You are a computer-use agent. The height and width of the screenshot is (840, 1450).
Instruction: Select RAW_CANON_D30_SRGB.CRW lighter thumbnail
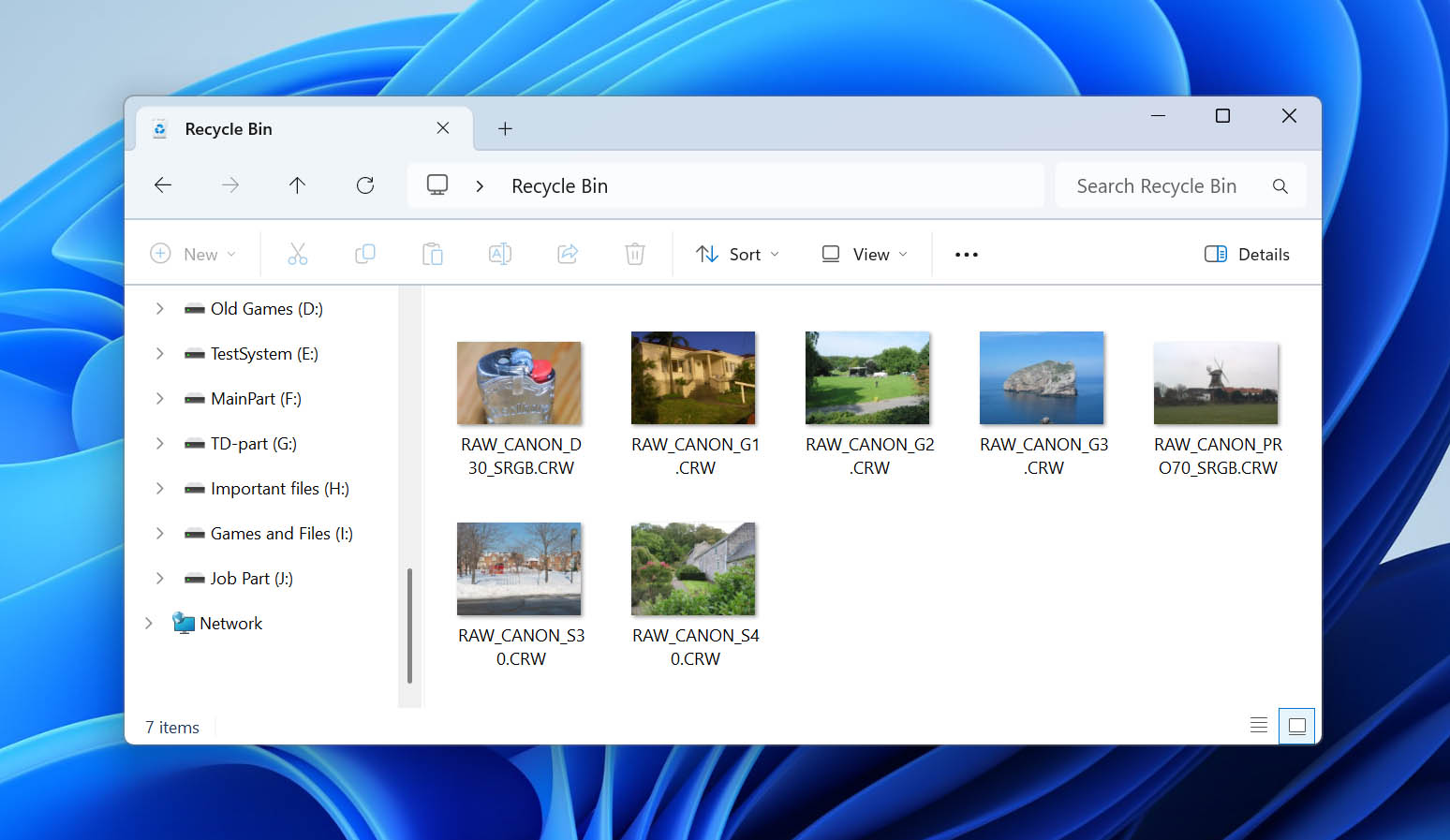(x=519, y=383)
